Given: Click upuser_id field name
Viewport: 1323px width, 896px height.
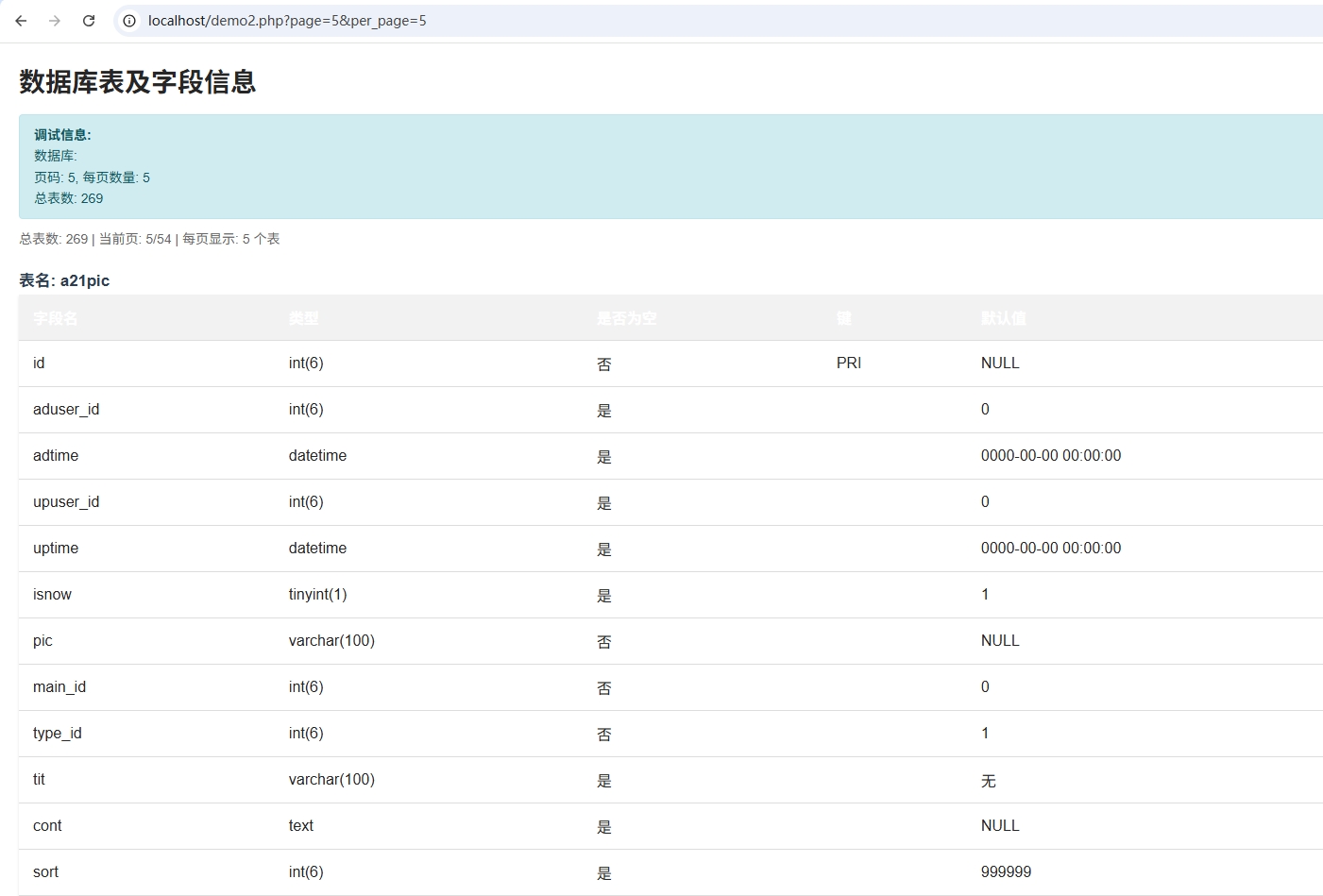Looking at the screenshot, I should click(x=66, y=502).
